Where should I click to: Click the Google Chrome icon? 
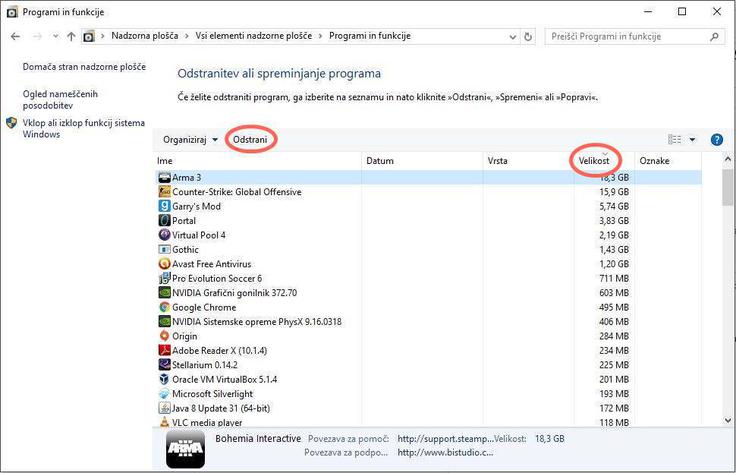coord(164,307)
